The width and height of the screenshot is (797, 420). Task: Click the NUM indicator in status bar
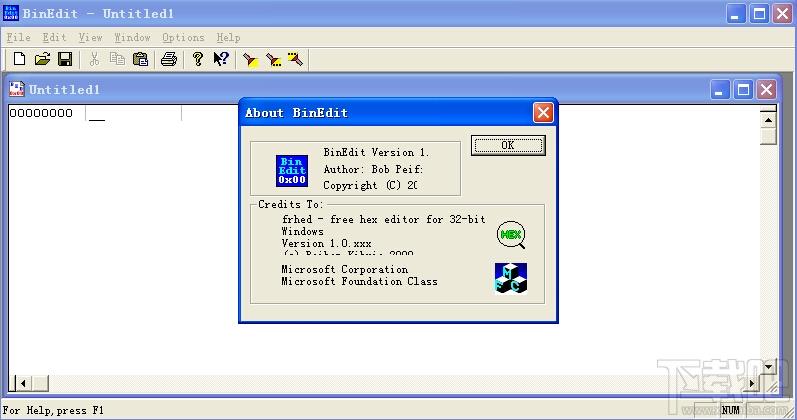pos(730,410)
